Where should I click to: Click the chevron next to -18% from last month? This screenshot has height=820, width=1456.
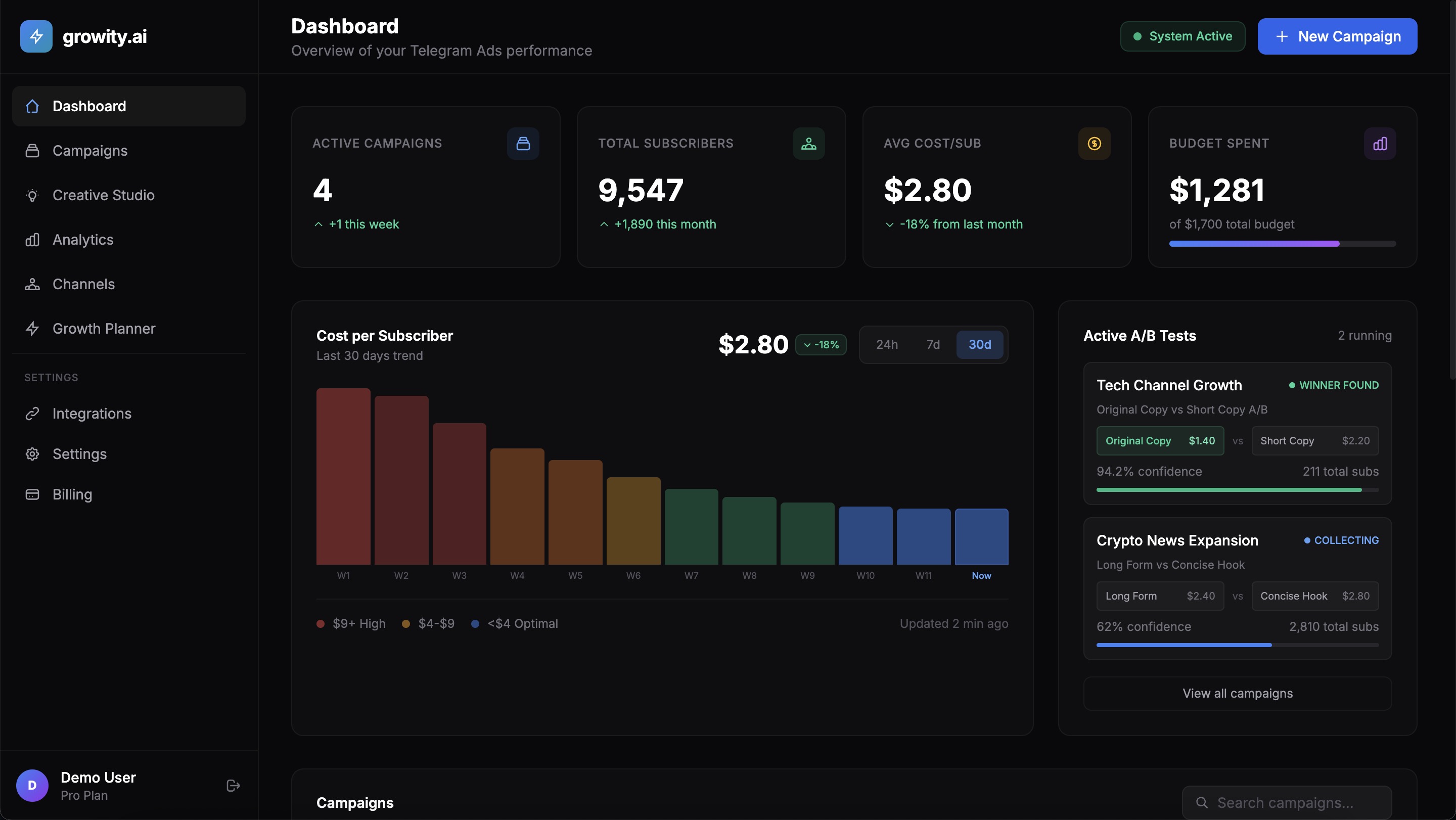pos(889,224)
